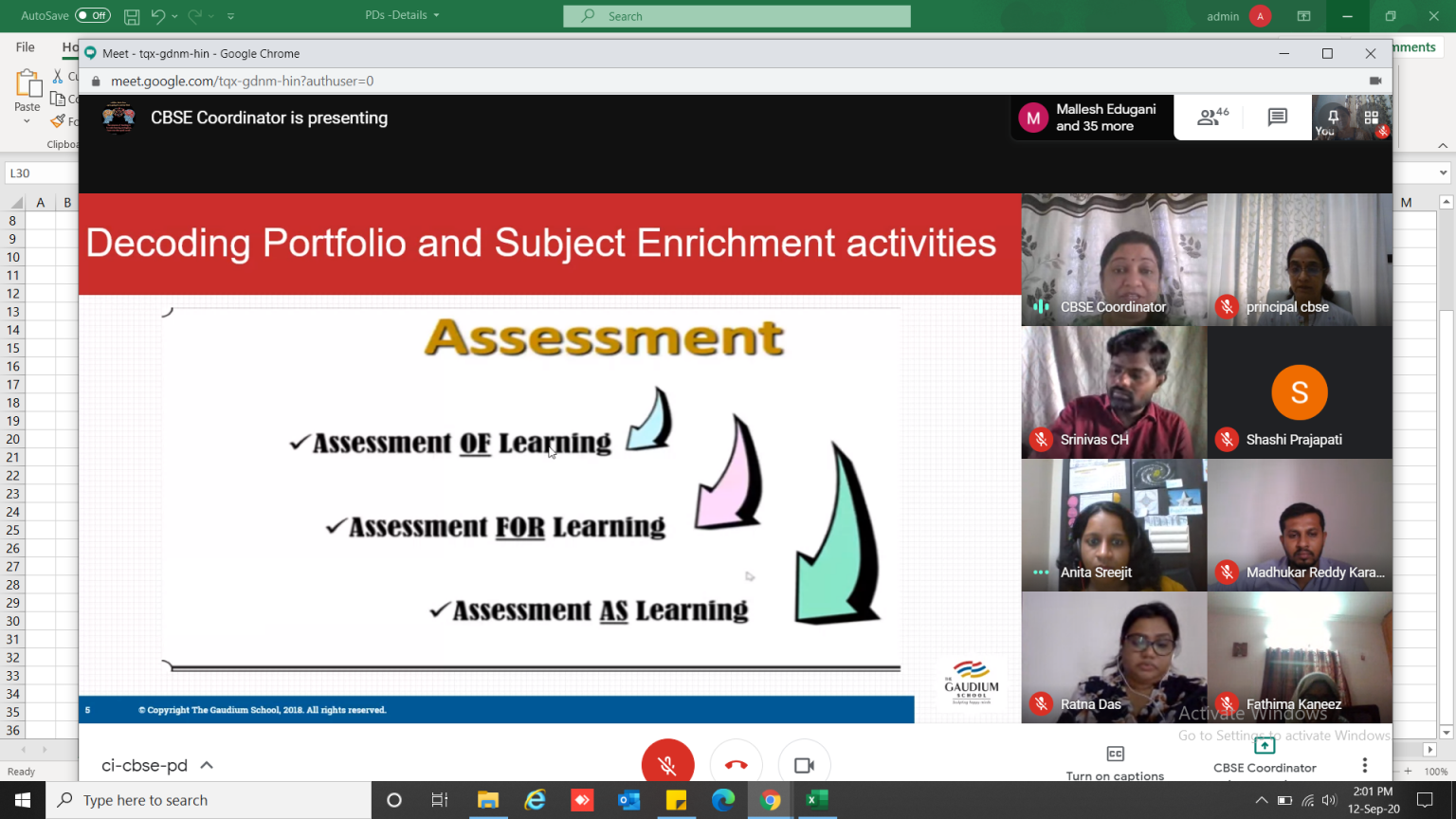
Task: Open the Paste options dropdown arrow
Action: tap(27, 121)
